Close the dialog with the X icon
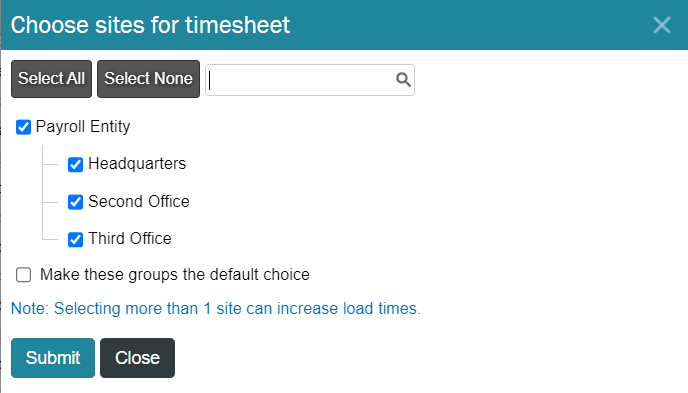Screen dimensions: 688x393 [662, 25]
